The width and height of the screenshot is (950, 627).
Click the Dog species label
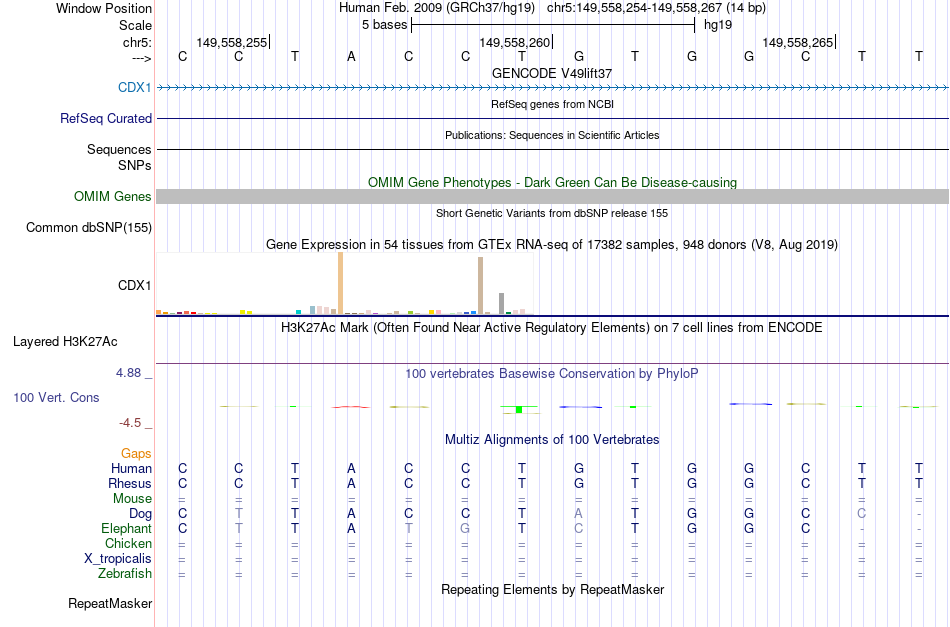point(140,514)
